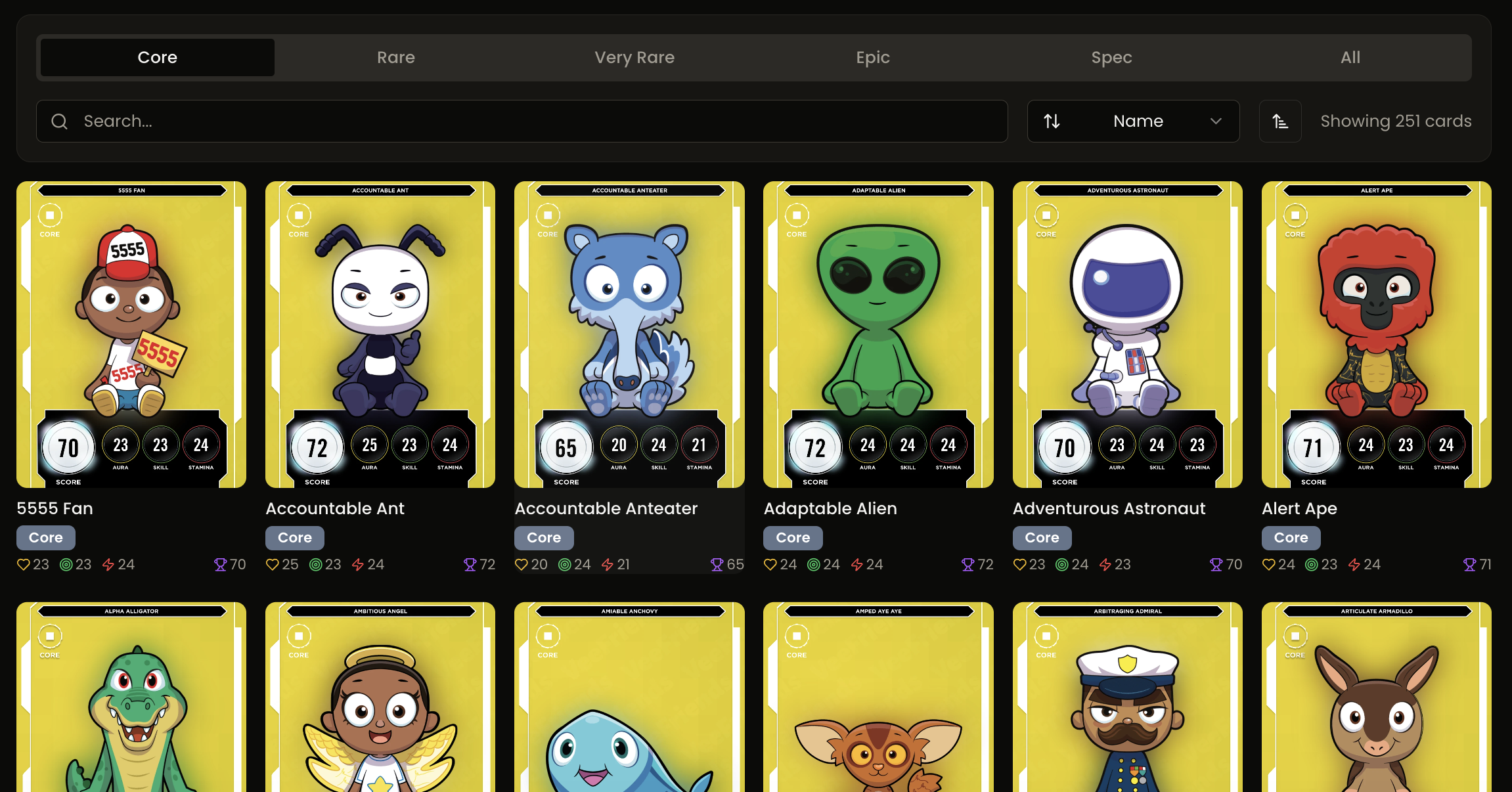1512x792 pixels.
Task: Click heart aura icon for Adventurous Astronaut
Action: click(1020, 565)
